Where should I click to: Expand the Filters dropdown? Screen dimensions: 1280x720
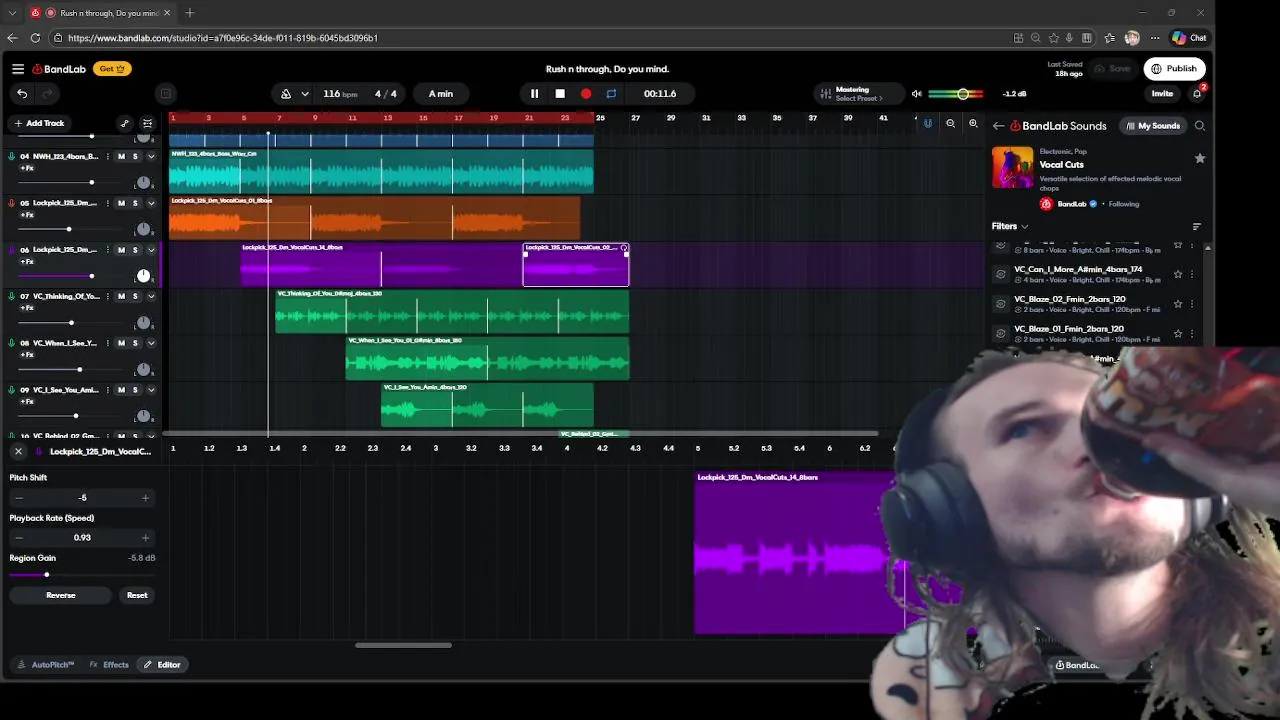click(x=1010, y=226)
